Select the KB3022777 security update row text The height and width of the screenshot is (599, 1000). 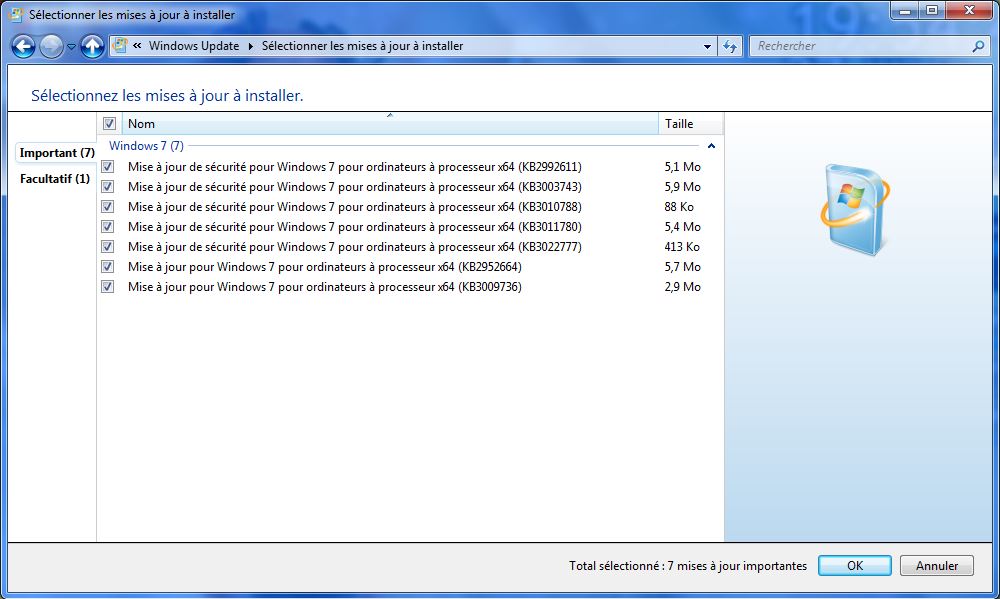click(x=355, y=247)
